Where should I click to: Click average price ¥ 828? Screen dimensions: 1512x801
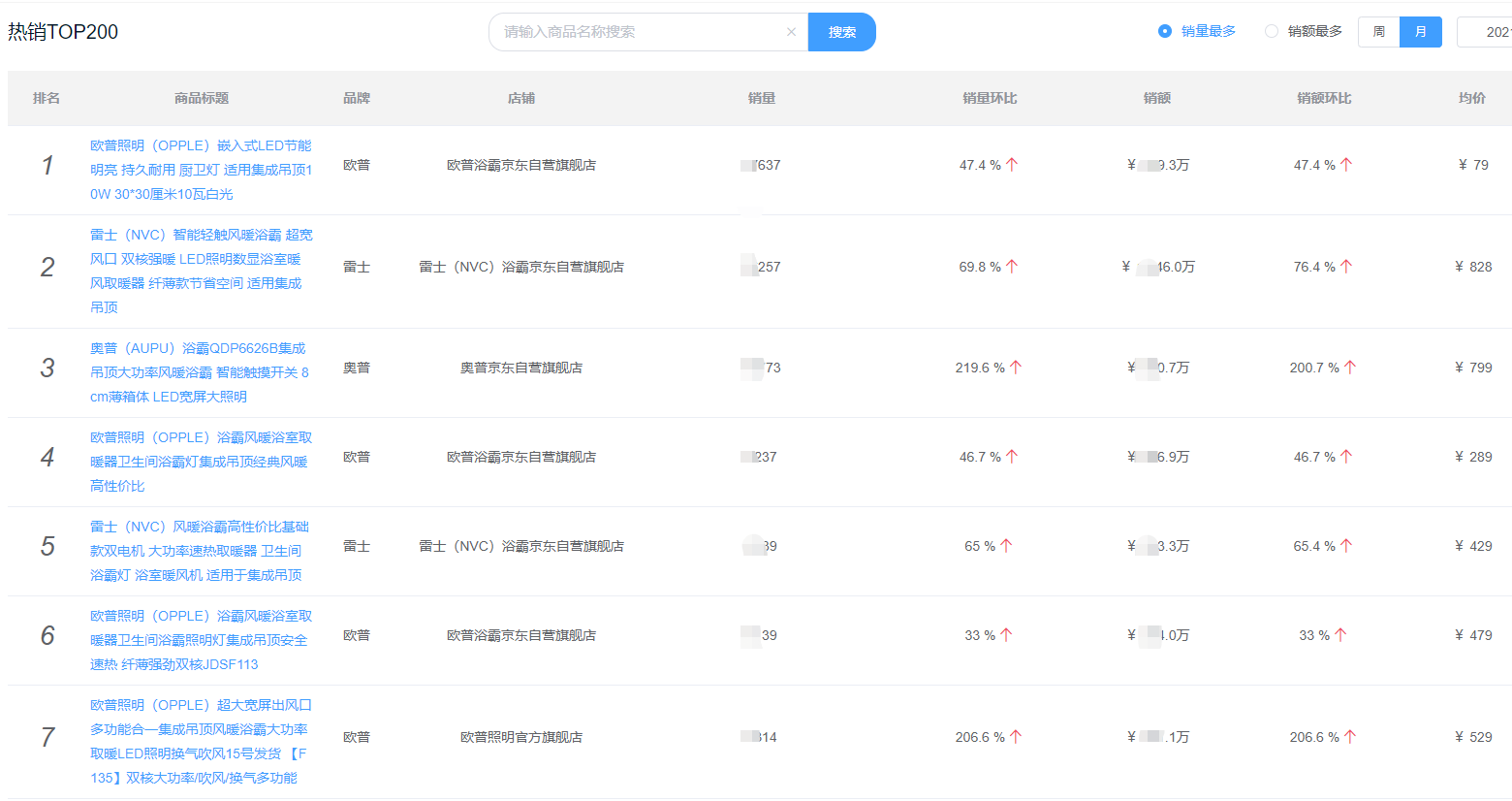(1473, 267)
